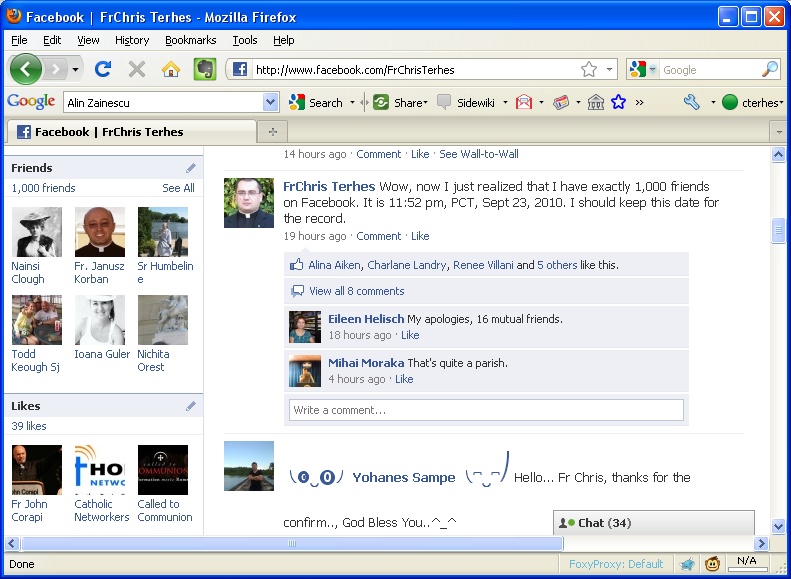Click in the Google search box
The width and height of the screenshot is (791, 579).
(710, 70)
